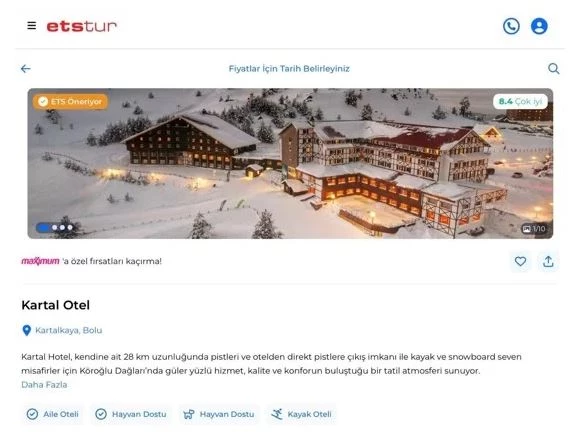Select the Hayvan Dostu stroller icon tag
This screenshot has width=575, height=444.
219,414
